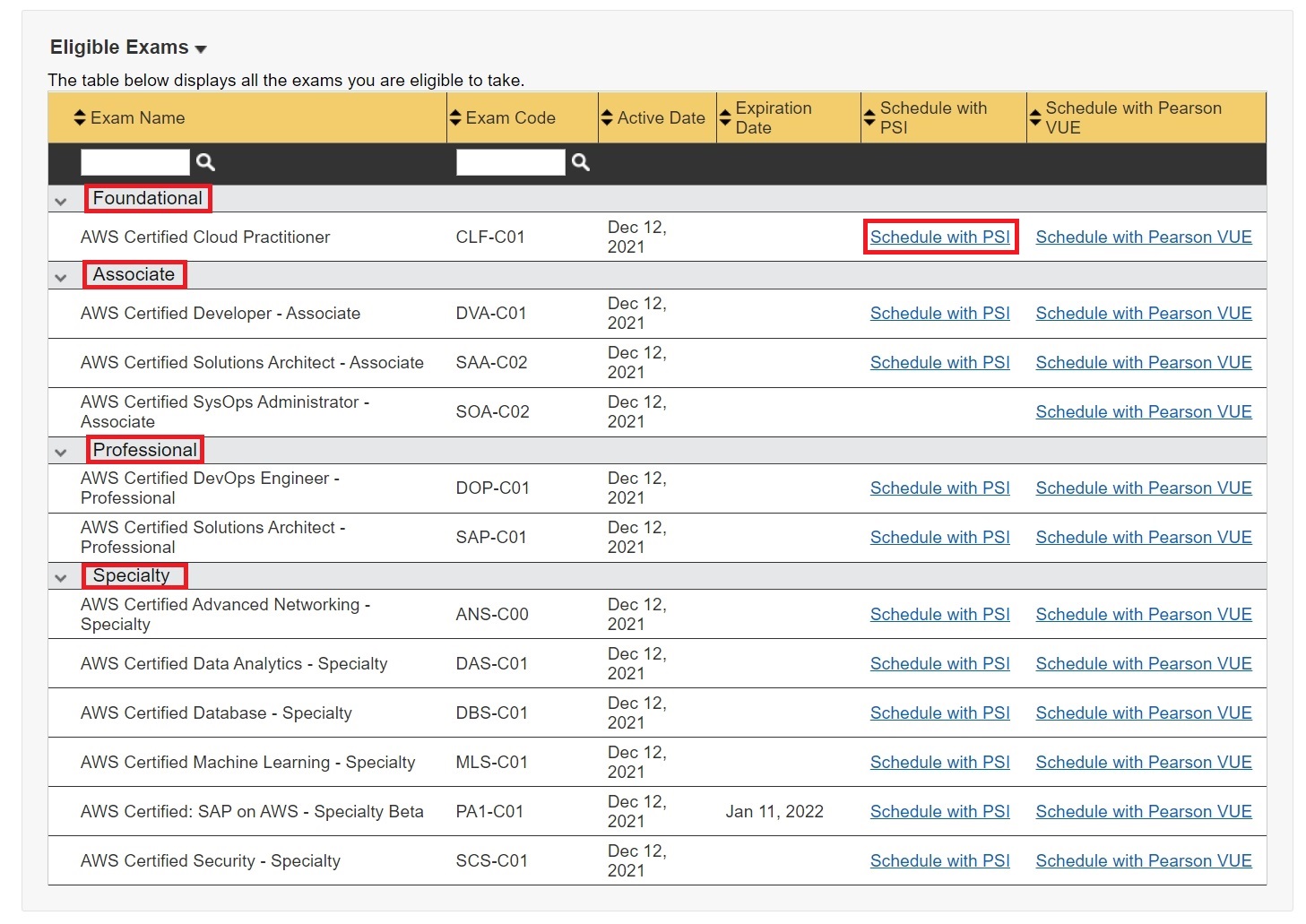The width and height of the screenshot is (1306, 924).
Task: Schedule DevOps Engineer exam with PSI
Action: 940,488
